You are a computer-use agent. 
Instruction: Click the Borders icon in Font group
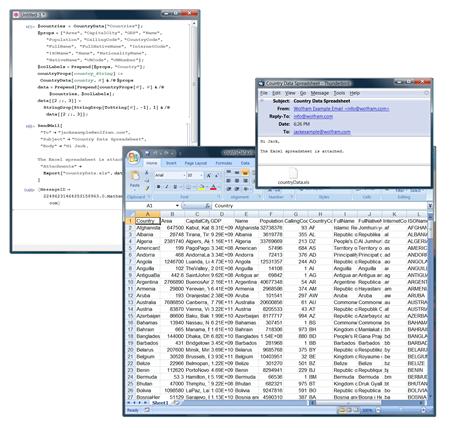pos(188,187)
